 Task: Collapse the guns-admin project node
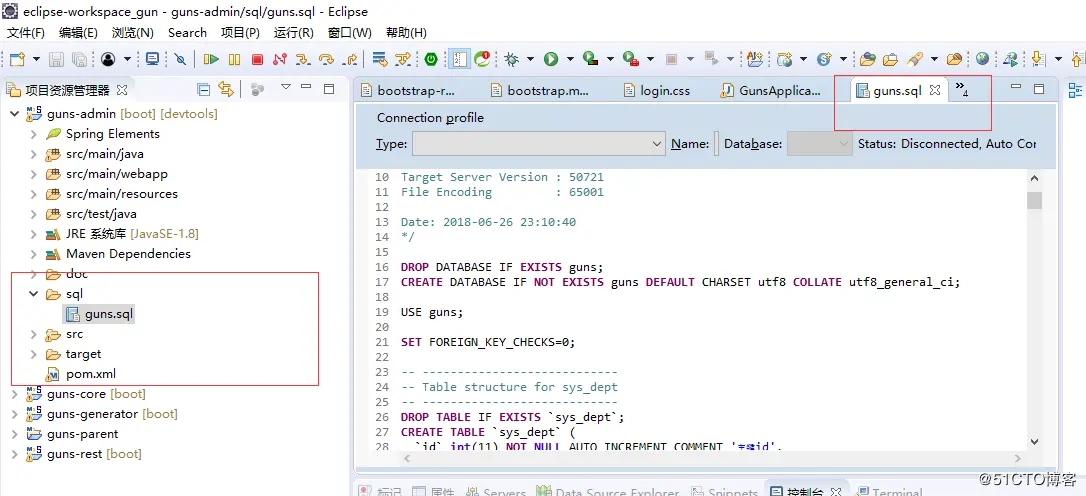[15, 114]
